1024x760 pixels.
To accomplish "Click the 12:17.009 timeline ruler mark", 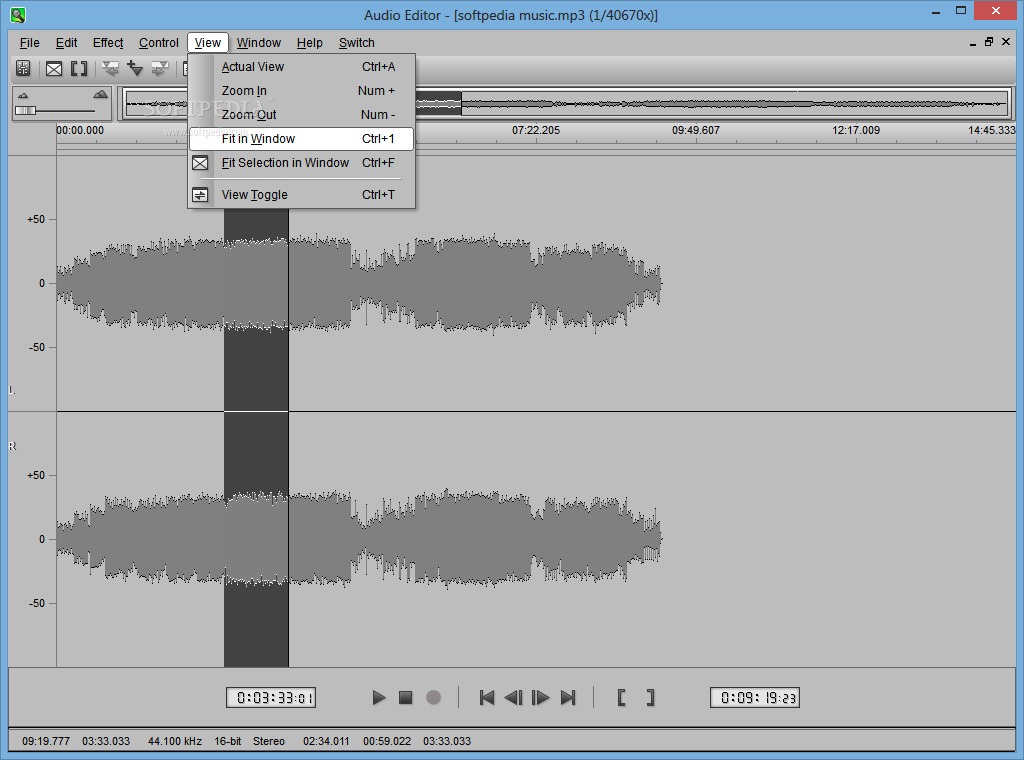I will (x=856, y=131).
